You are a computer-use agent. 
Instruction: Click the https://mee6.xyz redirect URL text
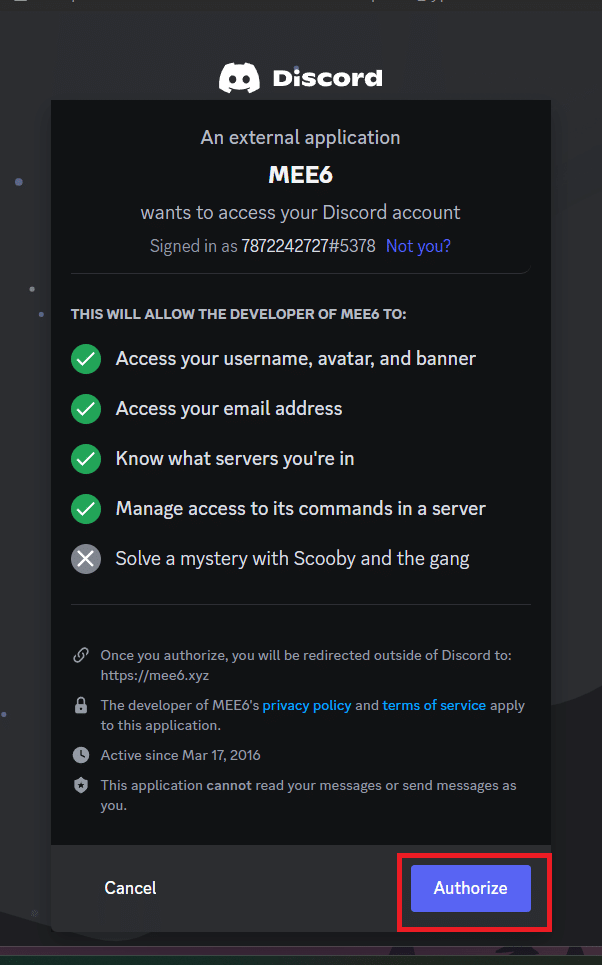(x=155, y=675)
